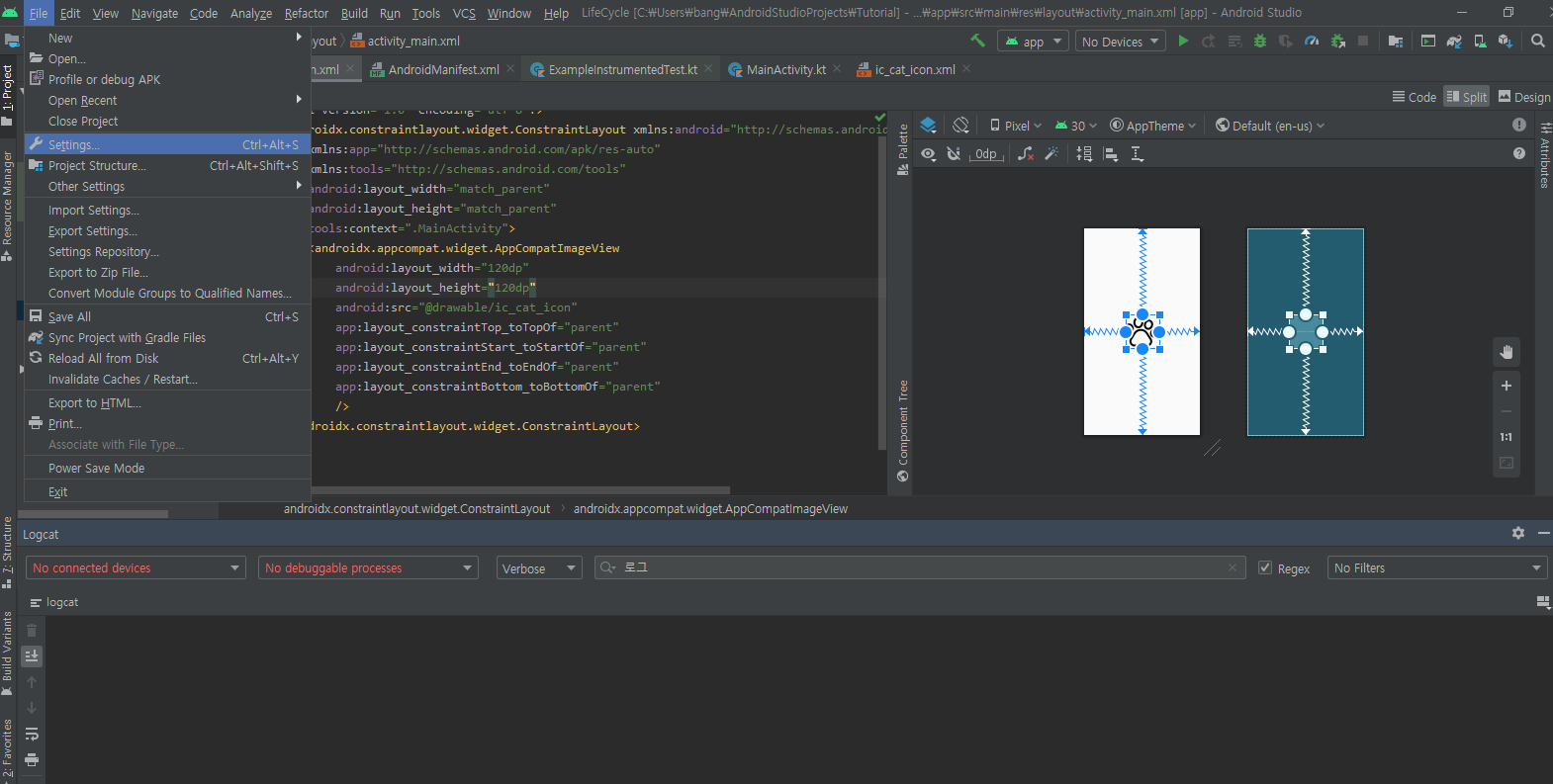Run the app with the green play icon

click(1183, 41)
